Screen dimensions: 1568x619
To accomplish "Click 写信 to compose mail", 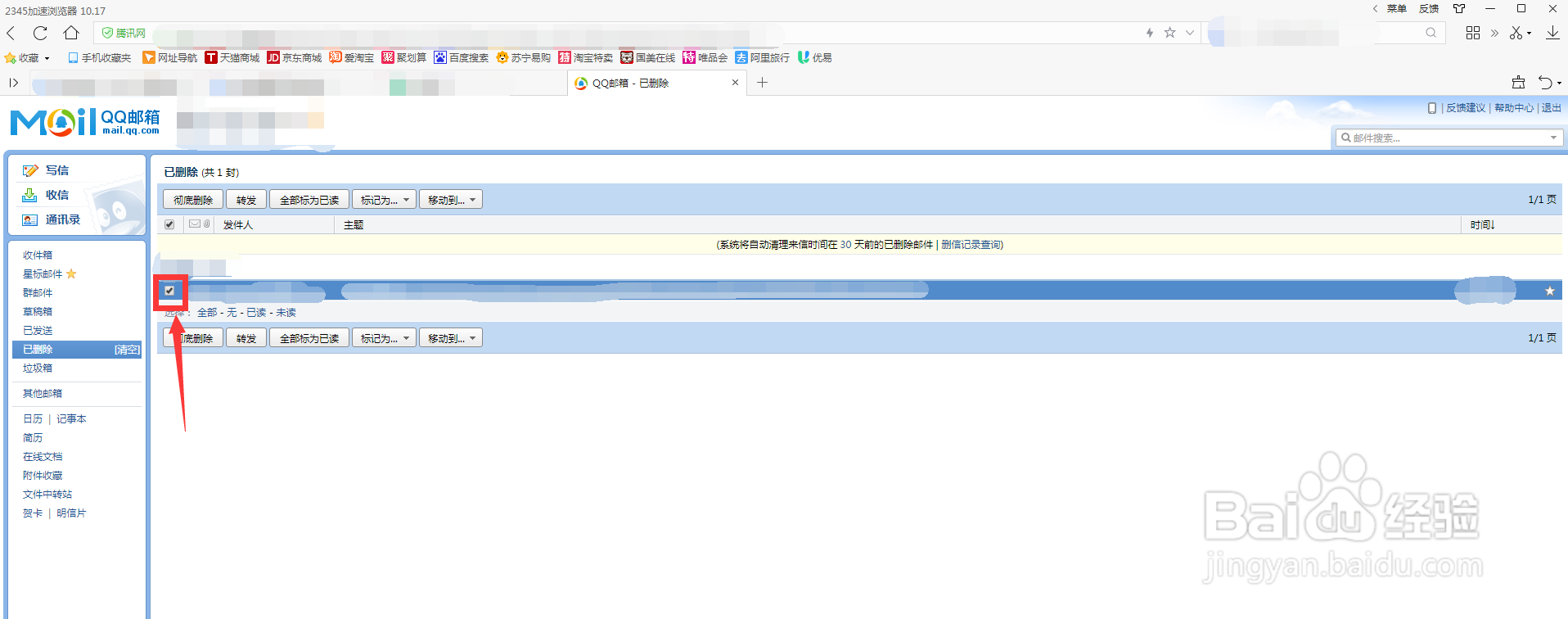I will pos(56,170).
